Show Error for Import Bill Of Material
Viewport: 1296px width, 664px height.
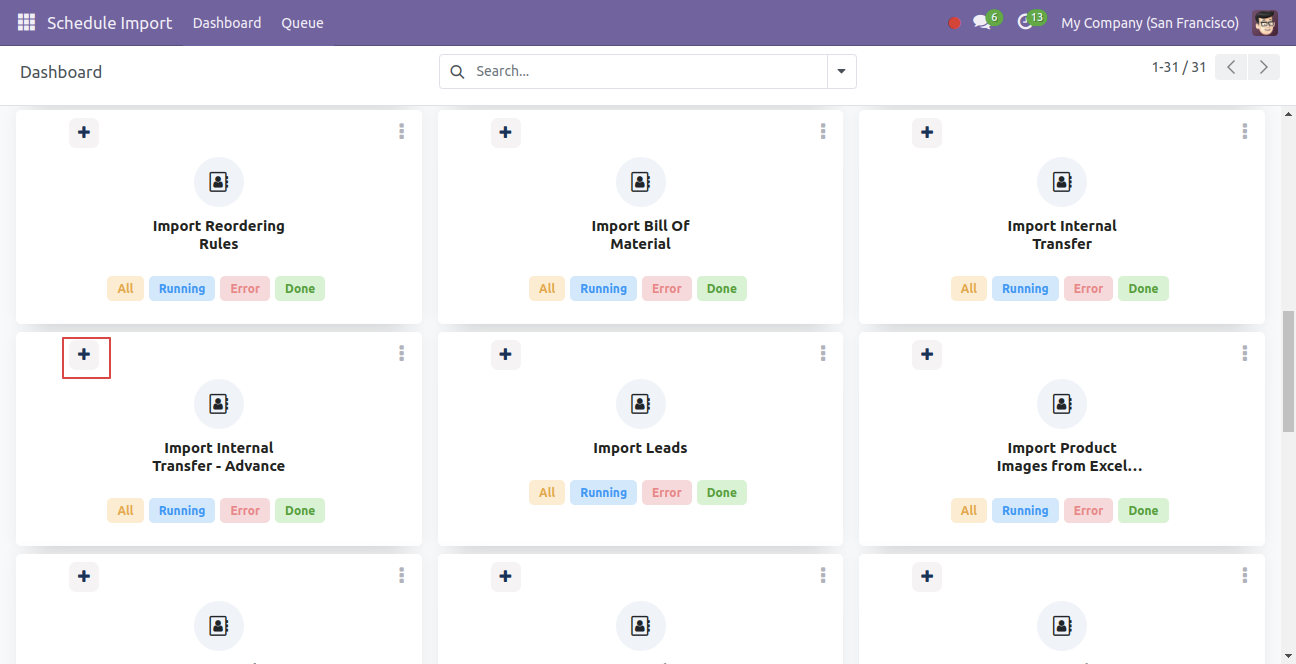[667, 288]
